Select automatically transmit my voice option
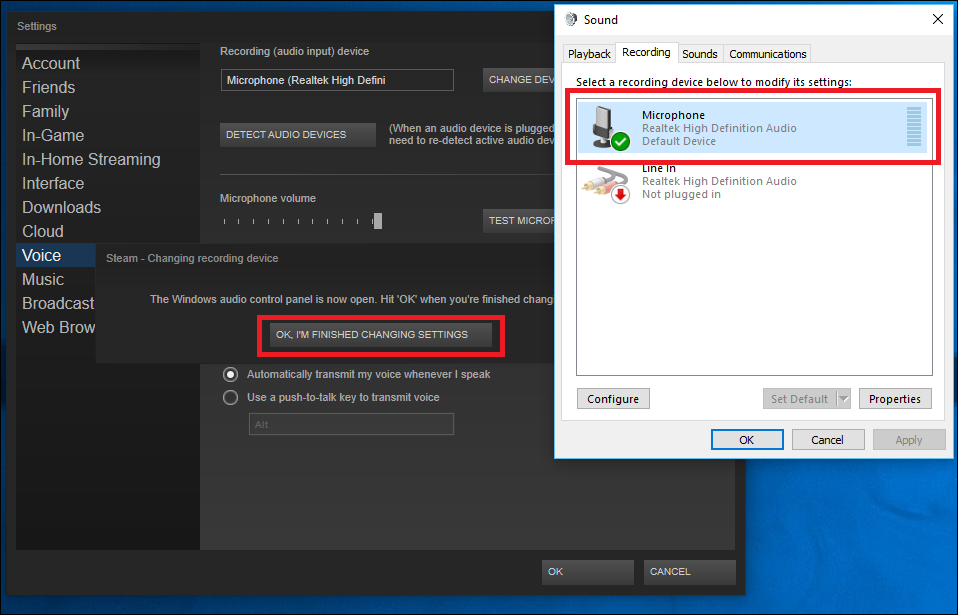The image size is (958, 615). (x=230, y=374)
